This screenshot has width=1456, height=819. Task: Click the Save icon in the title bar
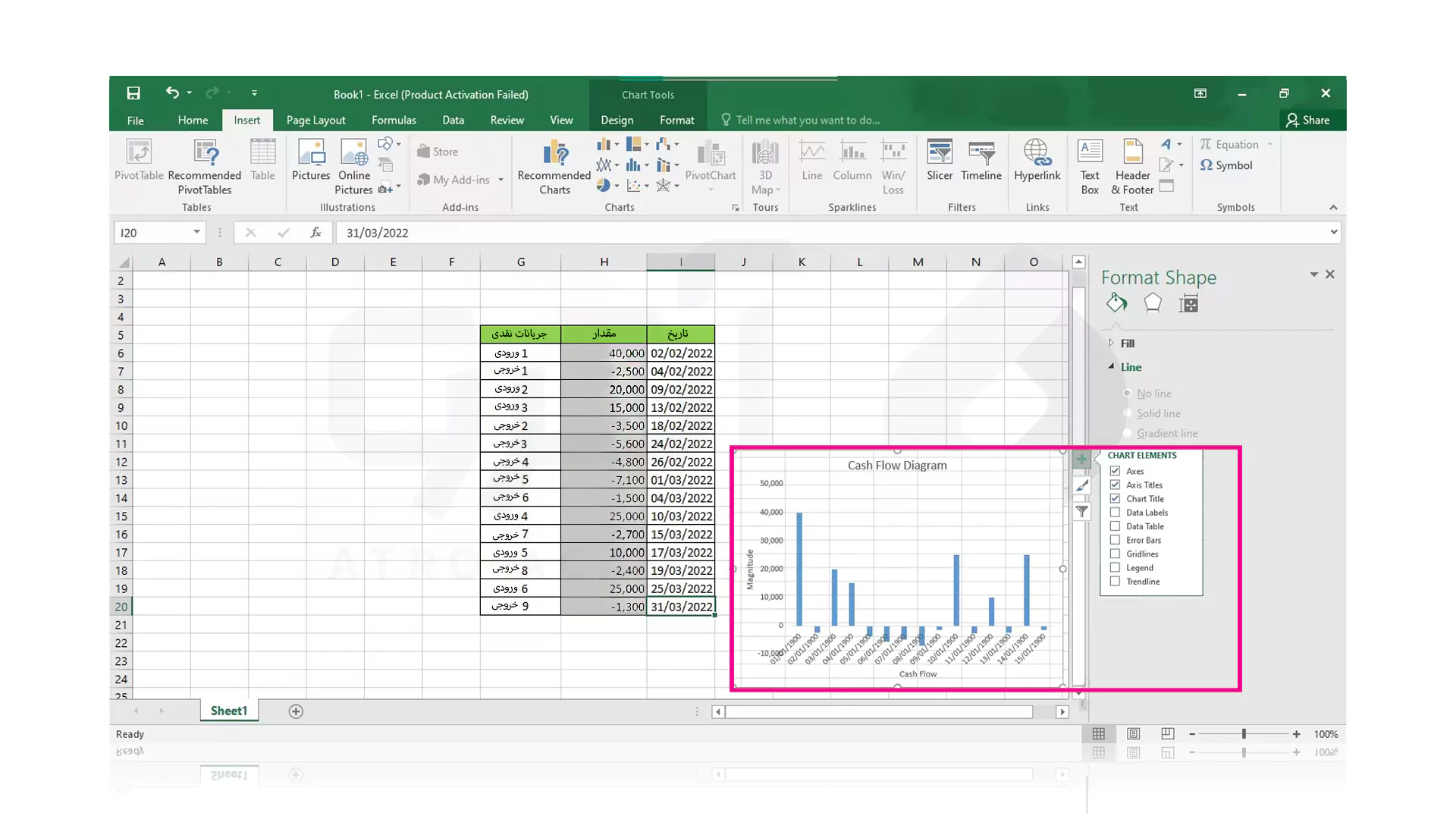pyautogui.click(x=133, y=93)
